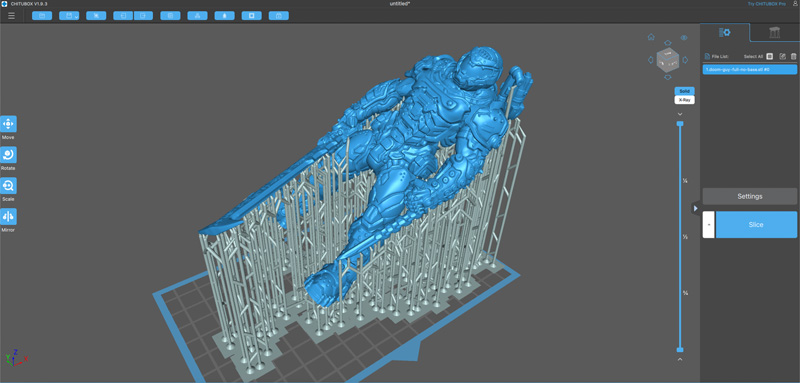Click the downward chevron above layer slider
The width and height of the screenshot is (800, 383).
tap(680, 114)
